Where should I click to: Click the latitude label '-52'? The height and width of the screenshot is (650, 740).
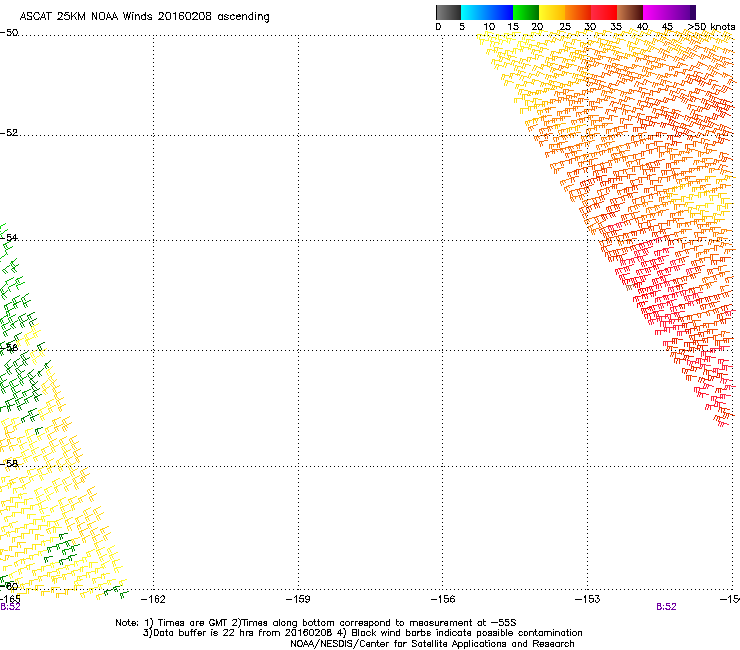coord(9,133)
